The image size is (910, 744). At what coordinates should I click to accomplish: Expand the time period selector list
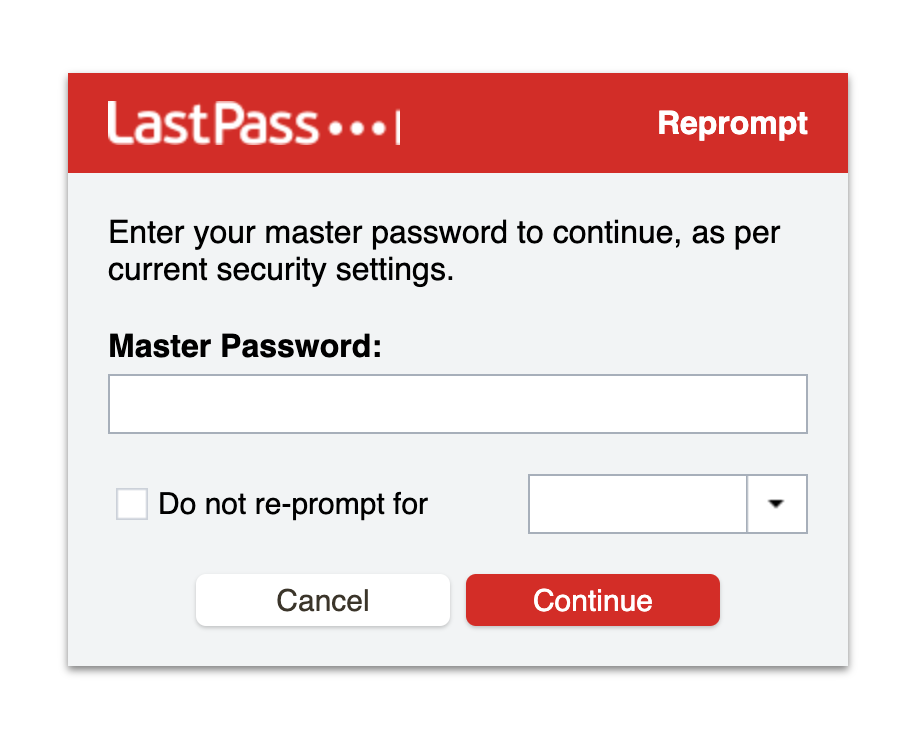point(776,504)
